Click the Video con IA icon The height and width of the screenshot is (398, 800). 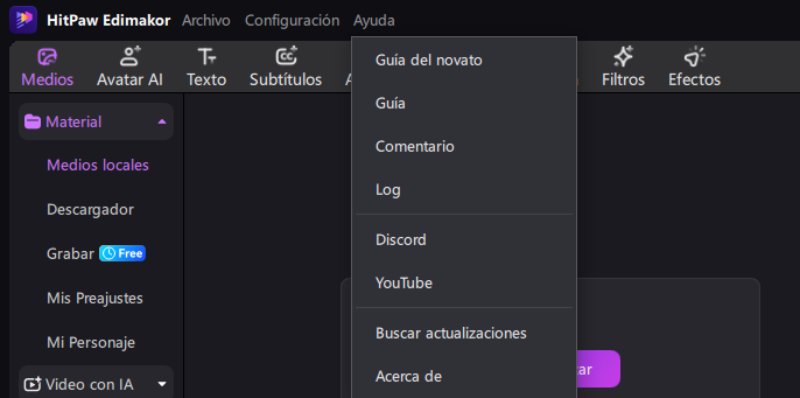[33, 384]
